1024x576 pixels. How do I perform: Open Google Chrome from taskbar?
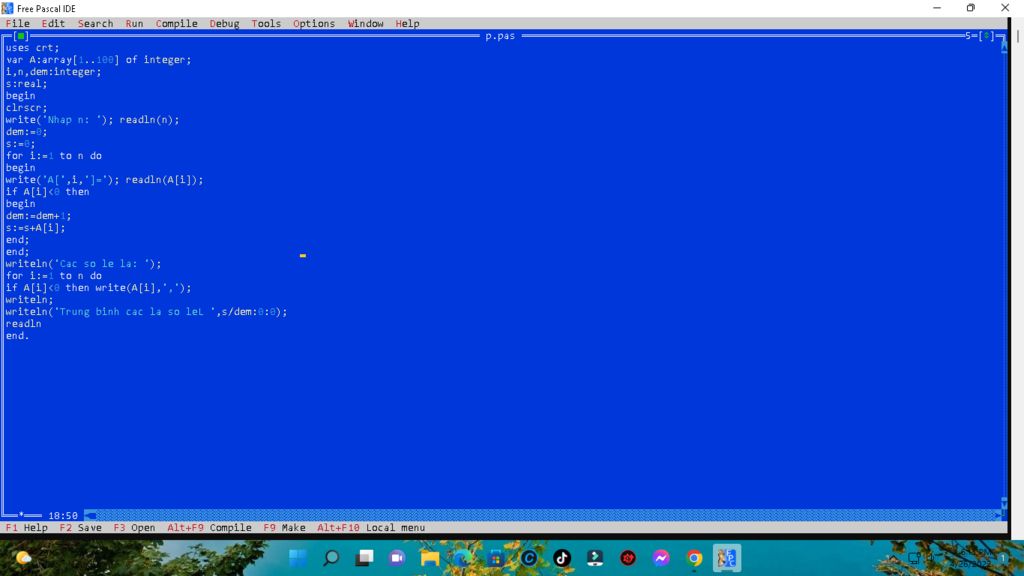pos(694,558)
